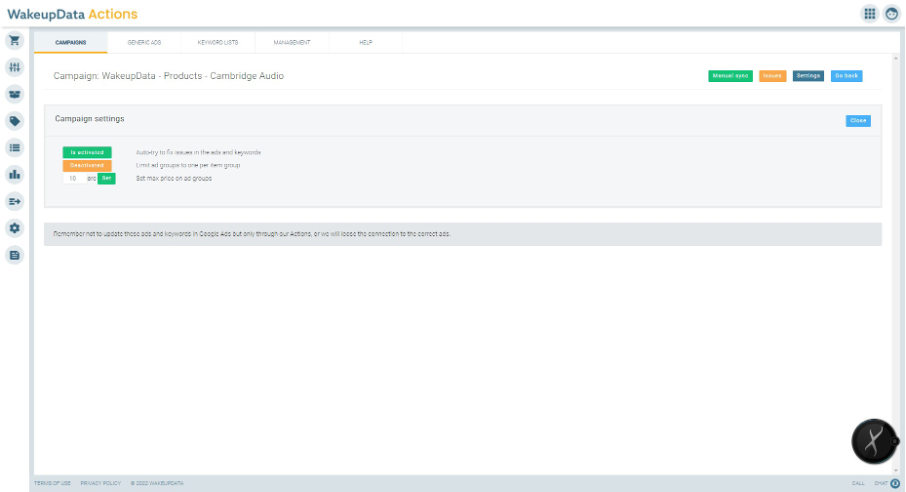The width and height of the screenshot is (906, 492).
Task: Open the user avatar icon in header
Action: point(892,14)
